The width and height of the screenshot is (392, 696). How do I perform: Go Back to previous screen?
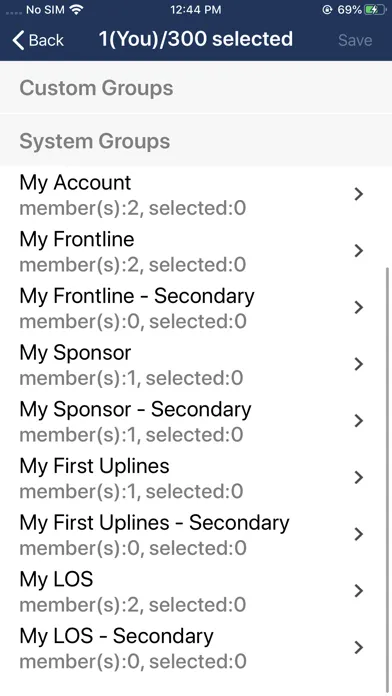38,40
